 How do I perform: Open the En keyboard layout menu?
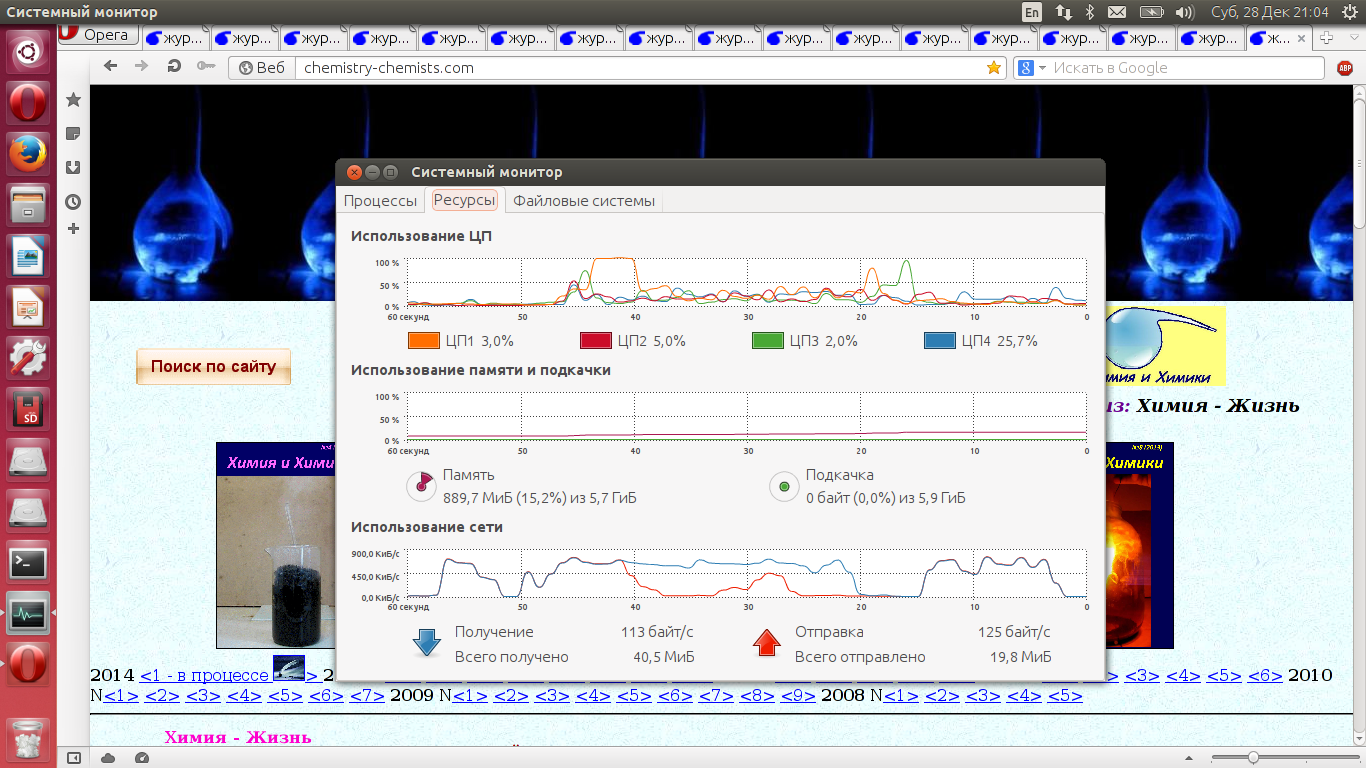[1032, 12]
